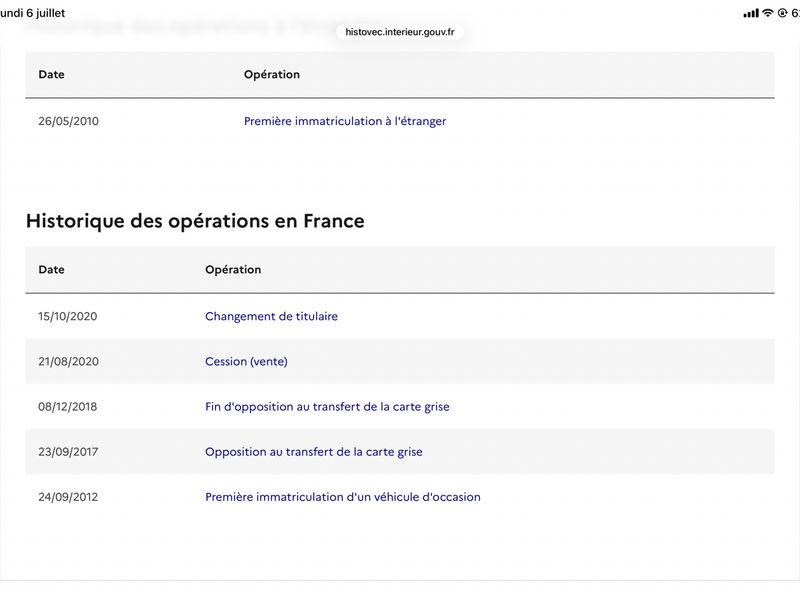The width and height of the screenshot is (800, 600).
Task: Click Opération header in foreign operations table
Action: 272,74
